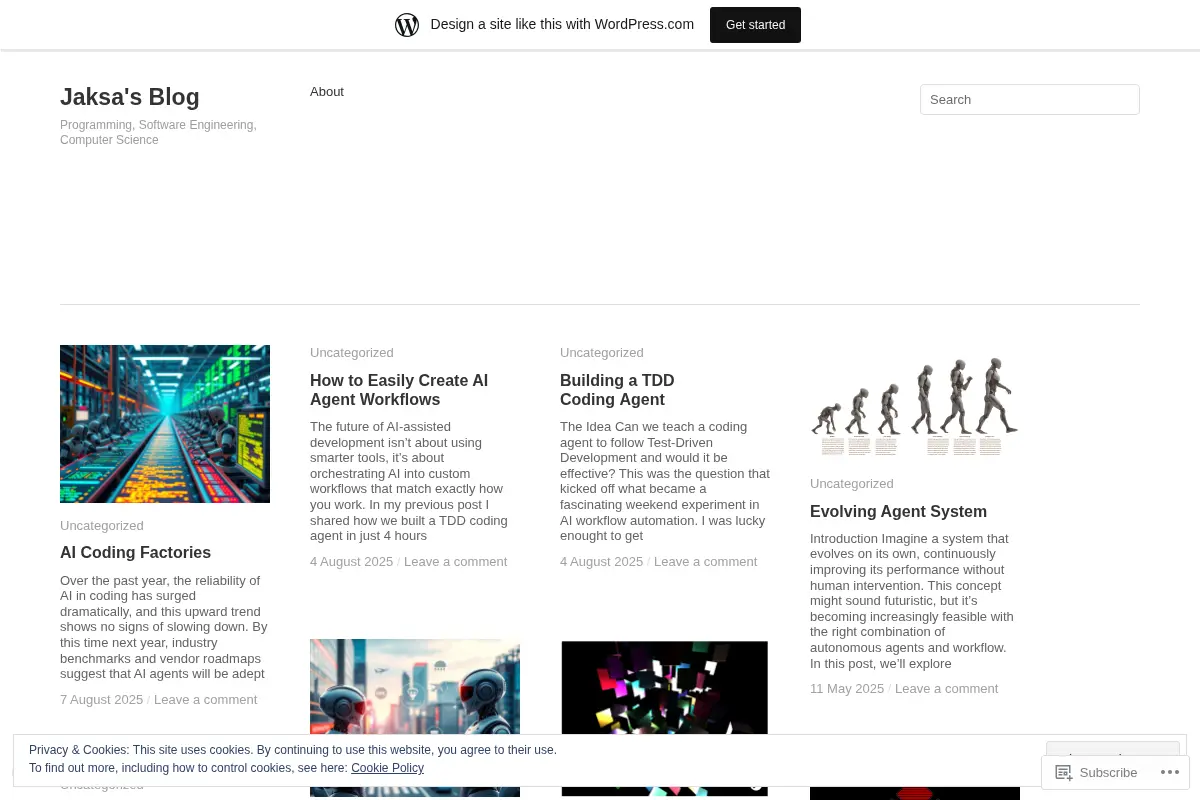Viewport: 1200px width, 800px height.
Task: Open the two robots city thumbnail
Action: 415,718
